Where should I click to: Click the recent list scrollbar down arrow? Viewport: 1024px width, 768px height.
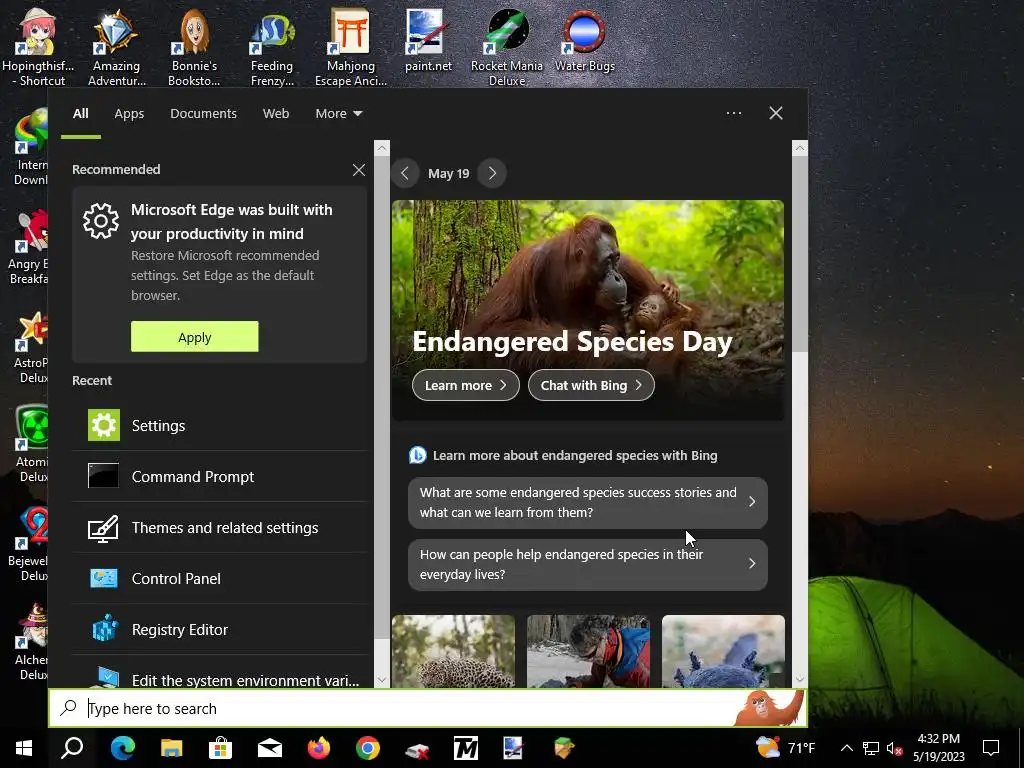point(382,680)
